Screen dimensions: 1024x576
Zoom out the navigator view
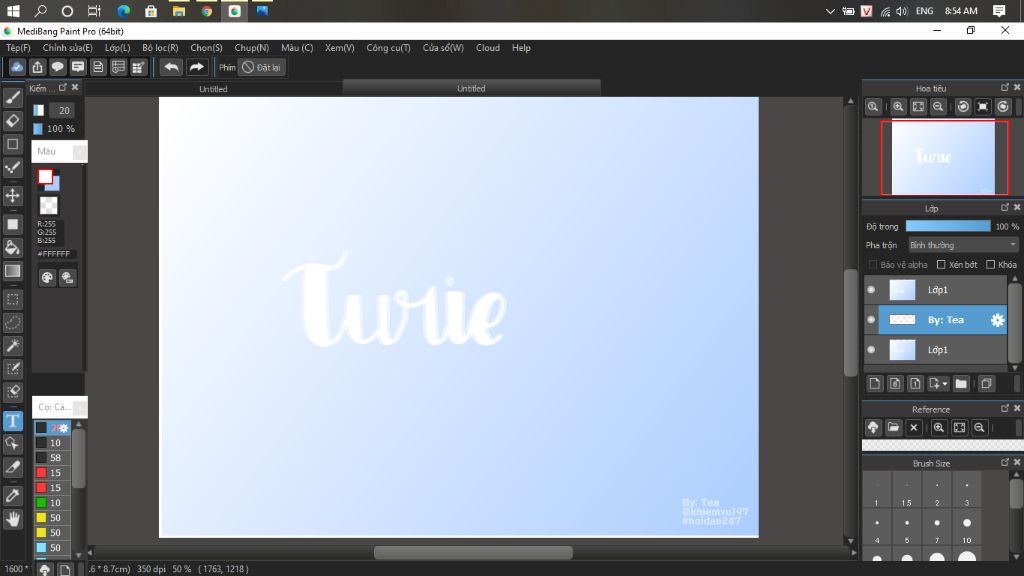(938, 107)
